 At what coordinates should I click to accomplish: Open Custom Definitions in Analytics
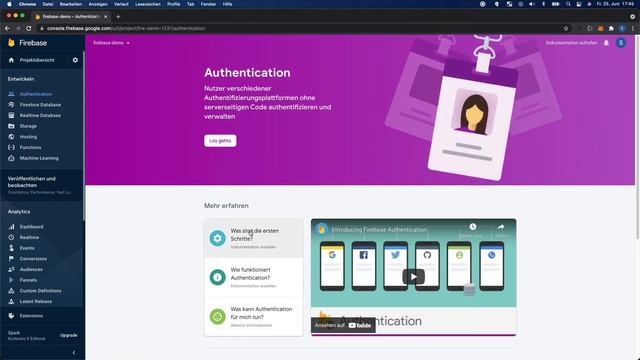click(x=40, y=291)
